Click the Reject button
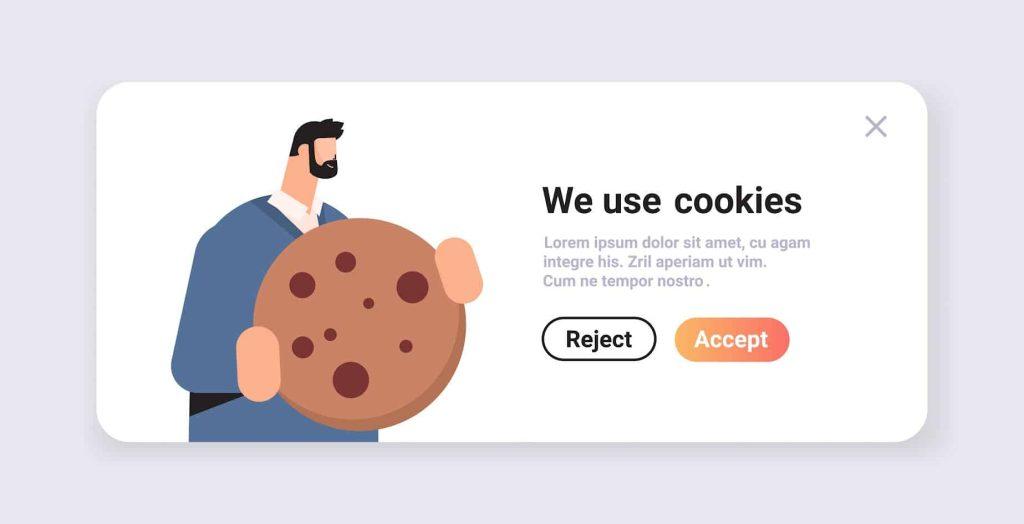1024x524 pixels. [599, 339]
